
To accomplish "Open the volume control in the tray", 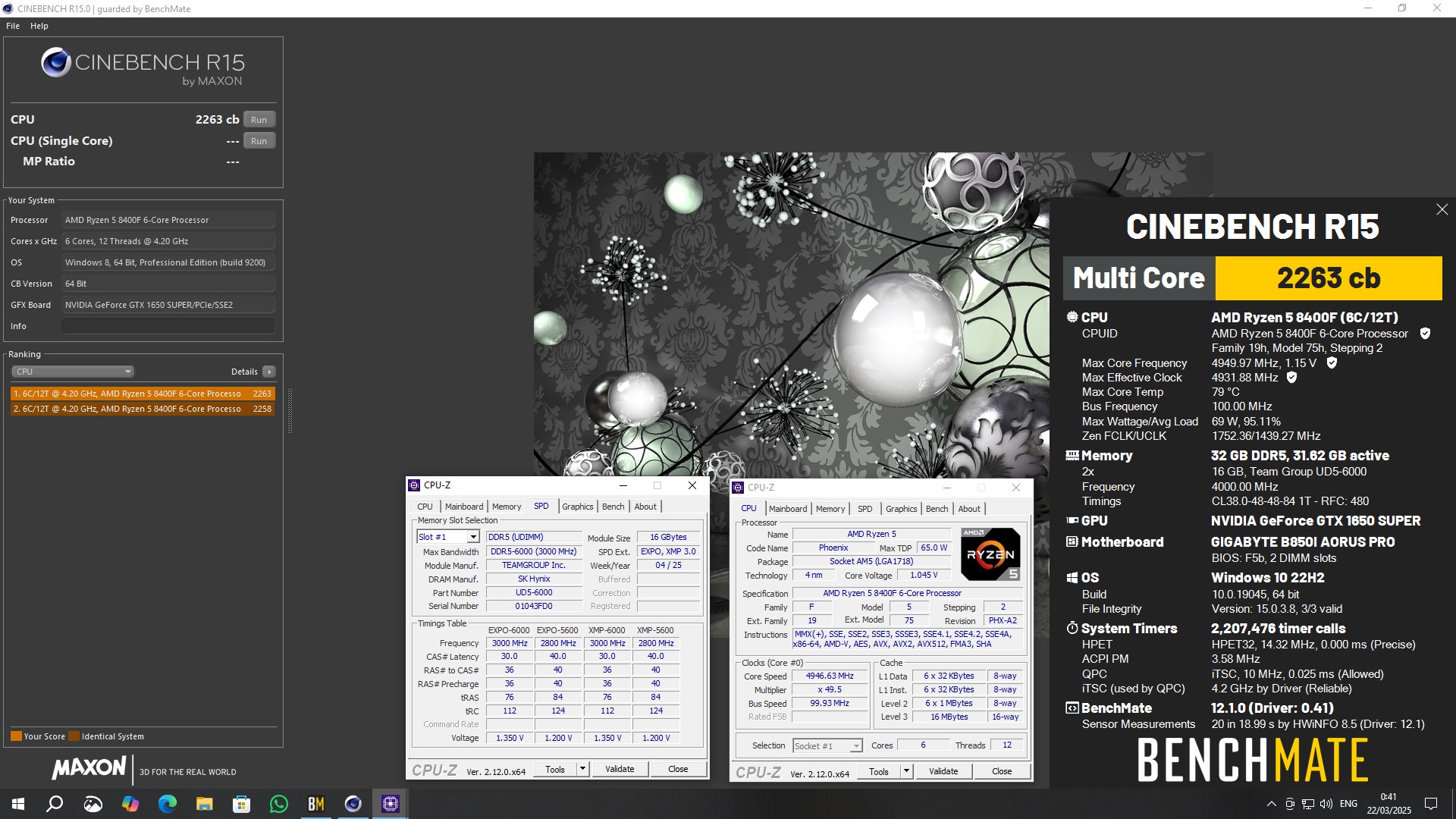I will pyautogui.click(x=1326, y=804).
